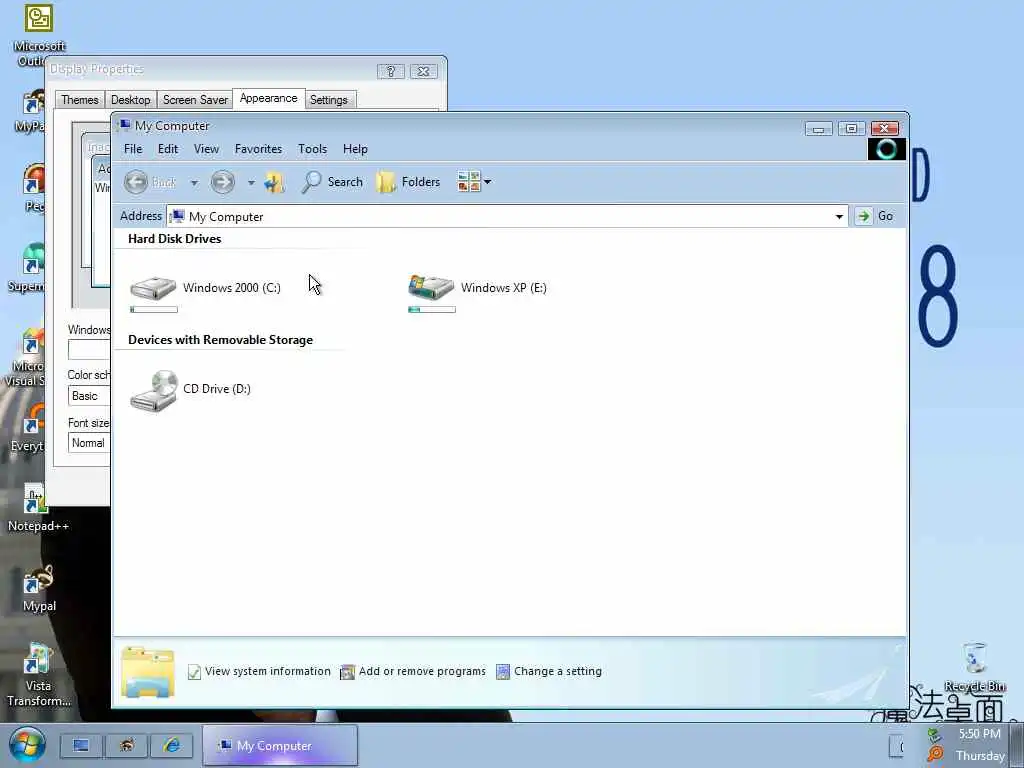Open Screen Saver tab in Display Properties

(195, 100)
